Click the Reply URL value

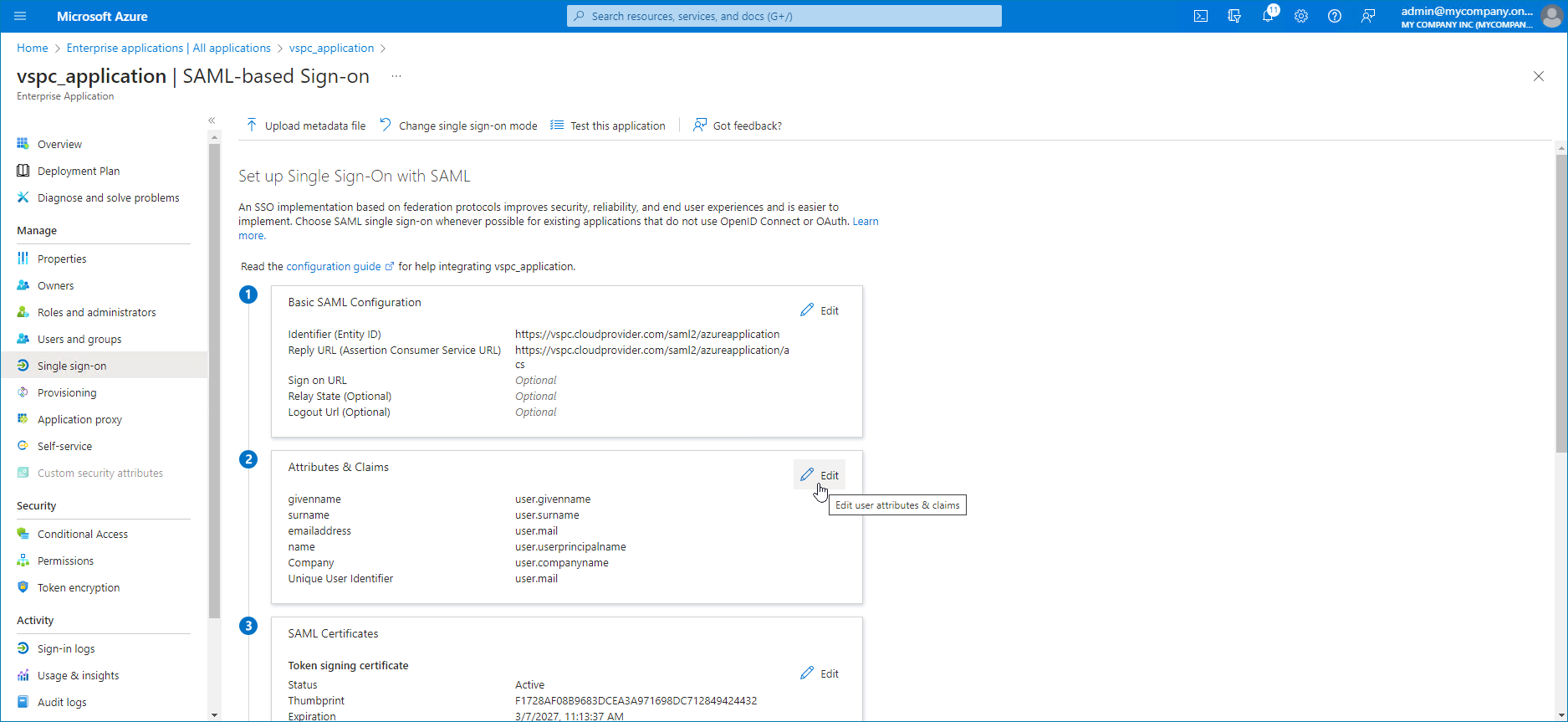click(652, 357)
